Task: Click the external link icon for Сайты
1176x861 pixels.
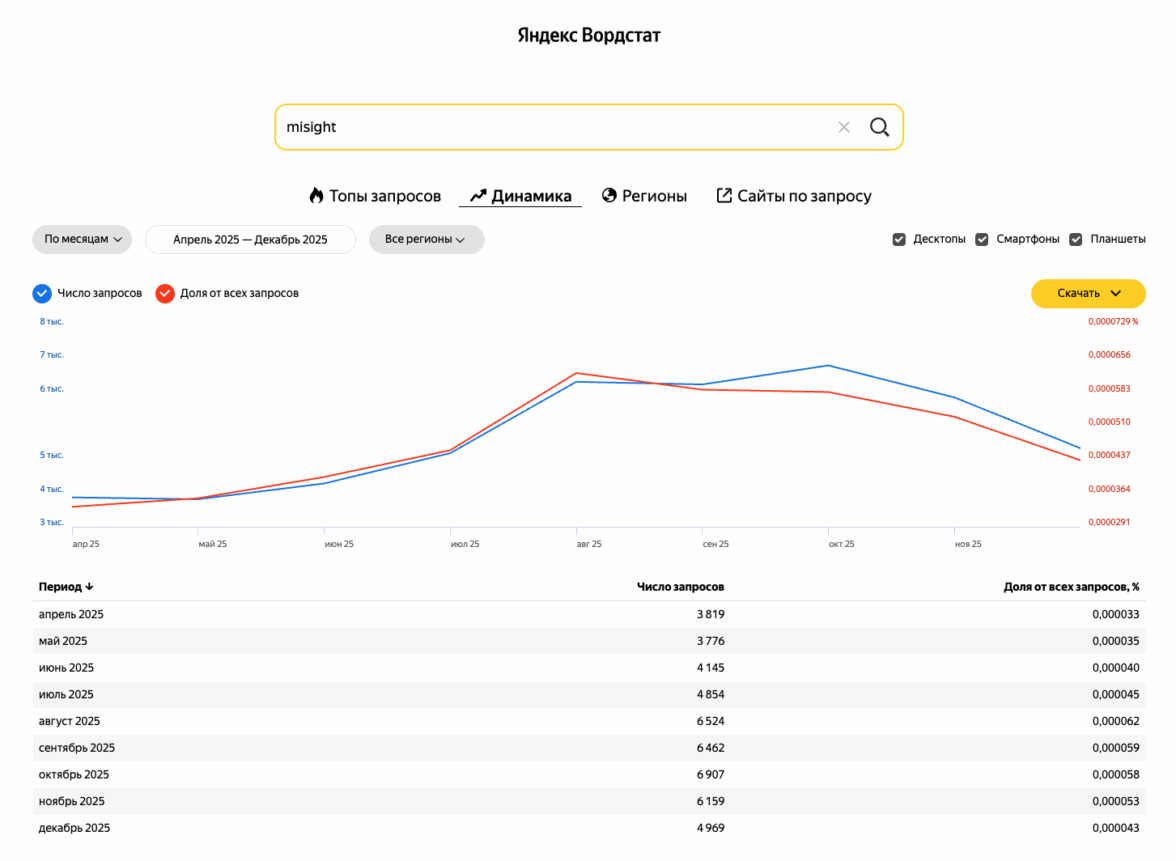Action: coord(724,196)
